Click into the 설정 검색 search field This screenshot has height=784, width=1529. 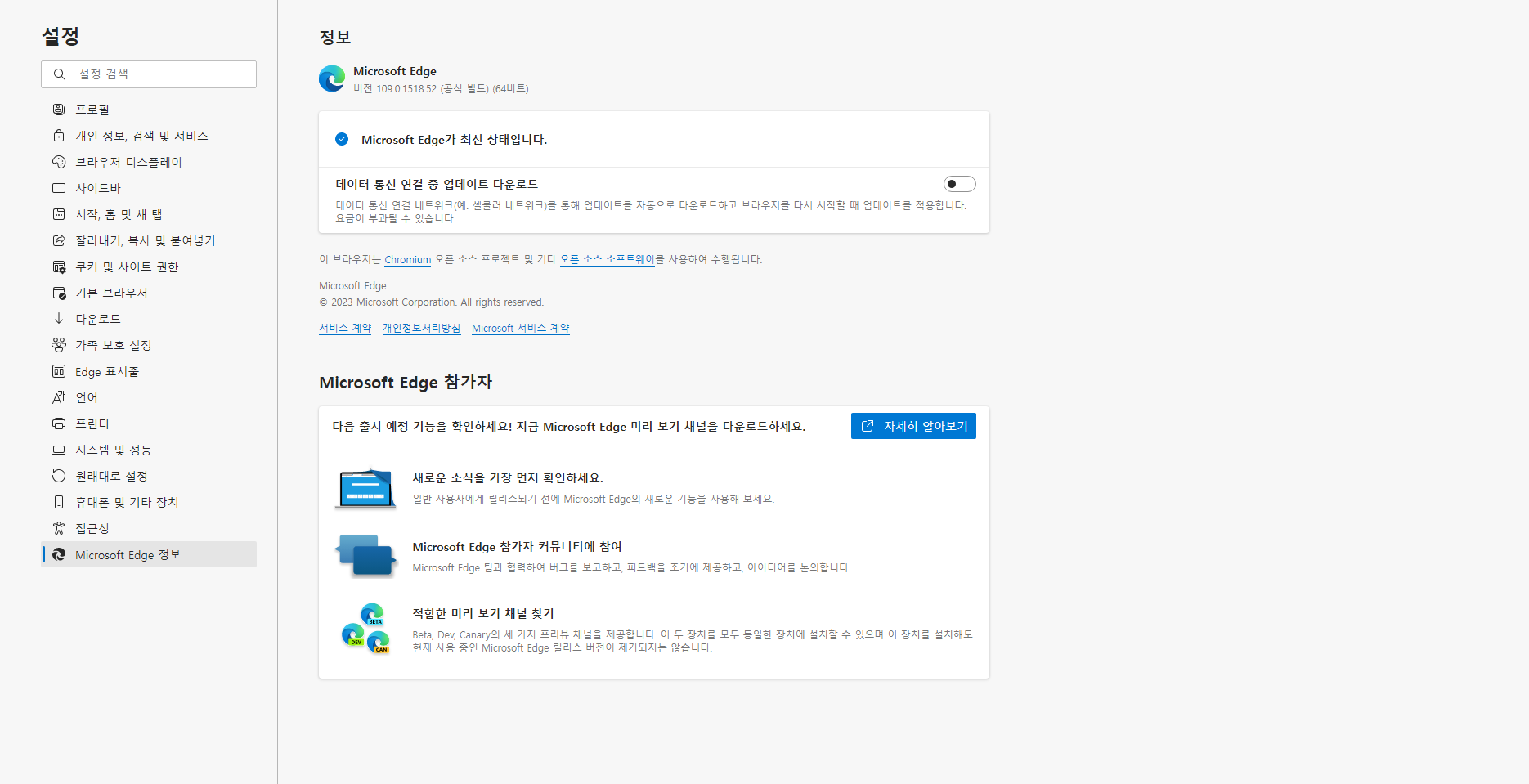point(149,74)
